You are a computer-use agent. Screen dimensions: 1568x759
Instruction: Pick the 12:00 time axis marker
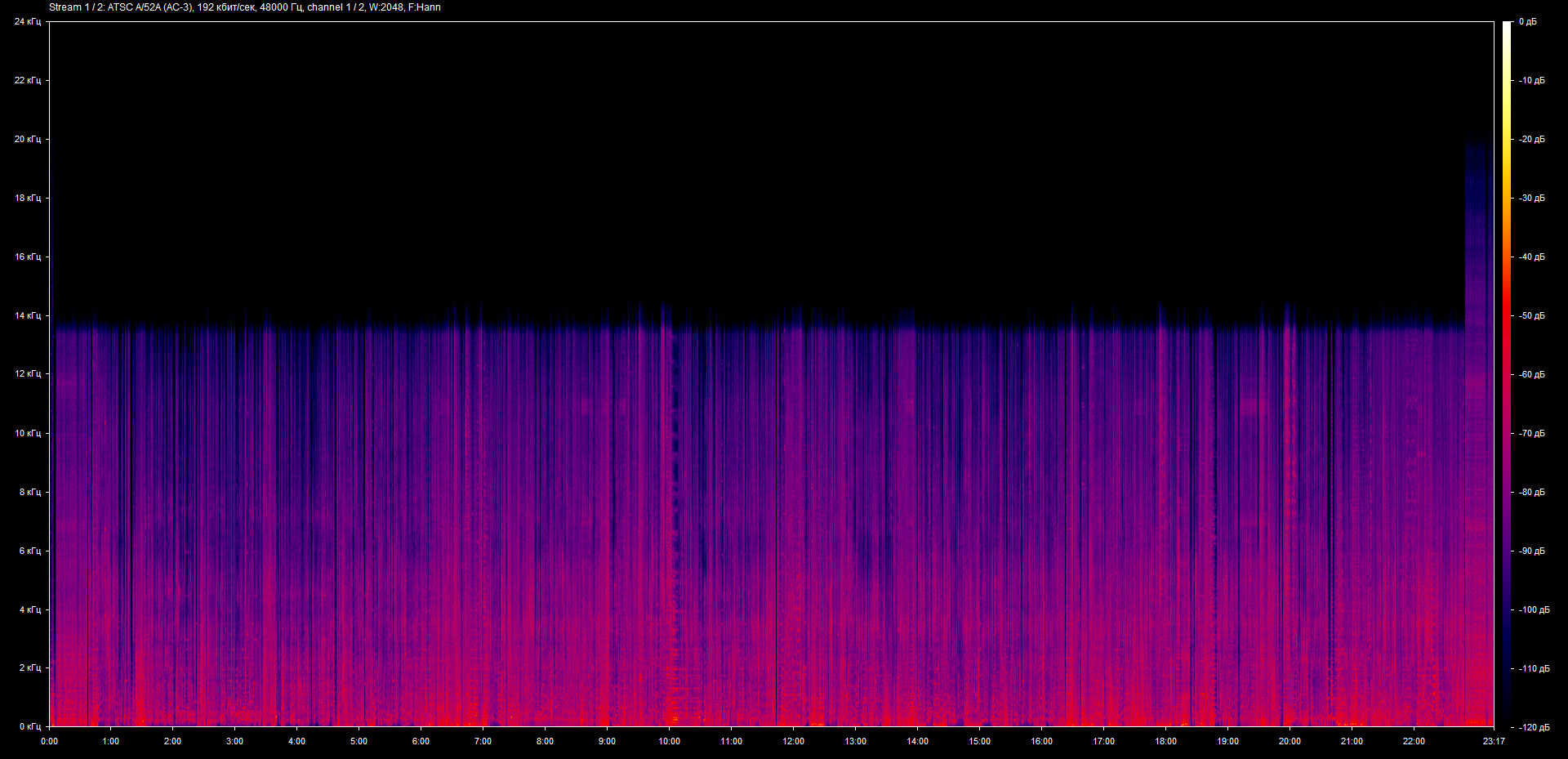[793, 741]
